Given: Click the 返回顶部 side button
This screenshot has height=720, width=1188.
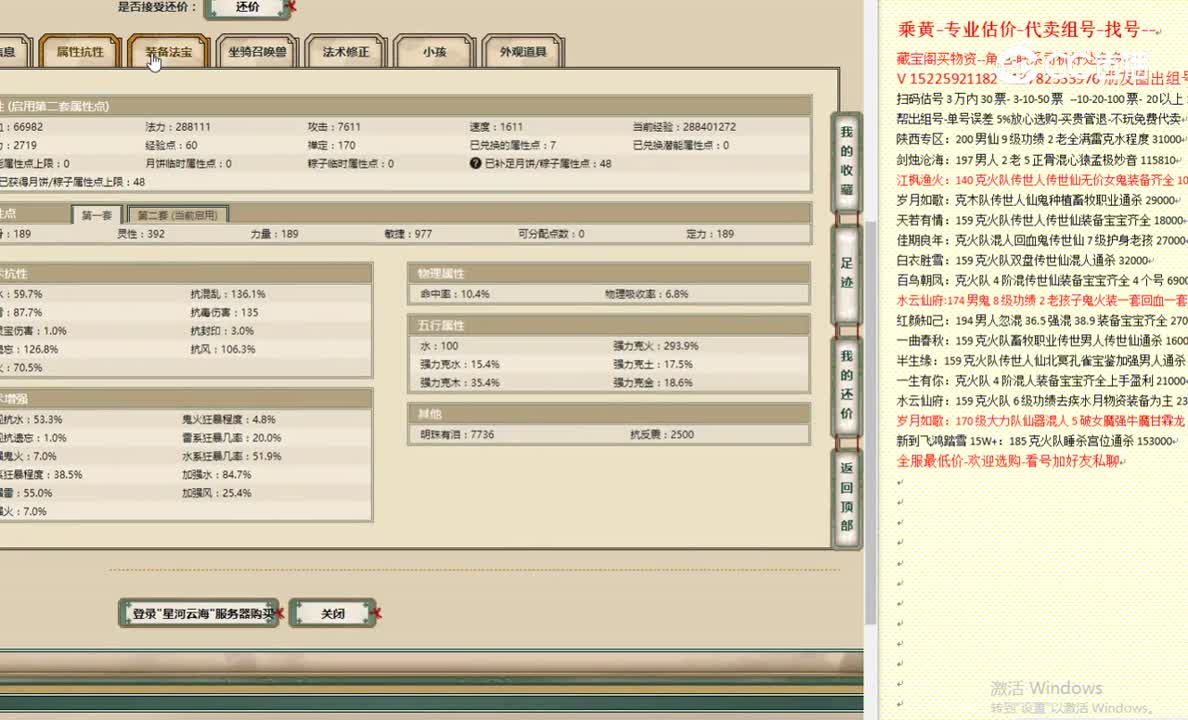Looking at the screenshot, I should point(846,497).
